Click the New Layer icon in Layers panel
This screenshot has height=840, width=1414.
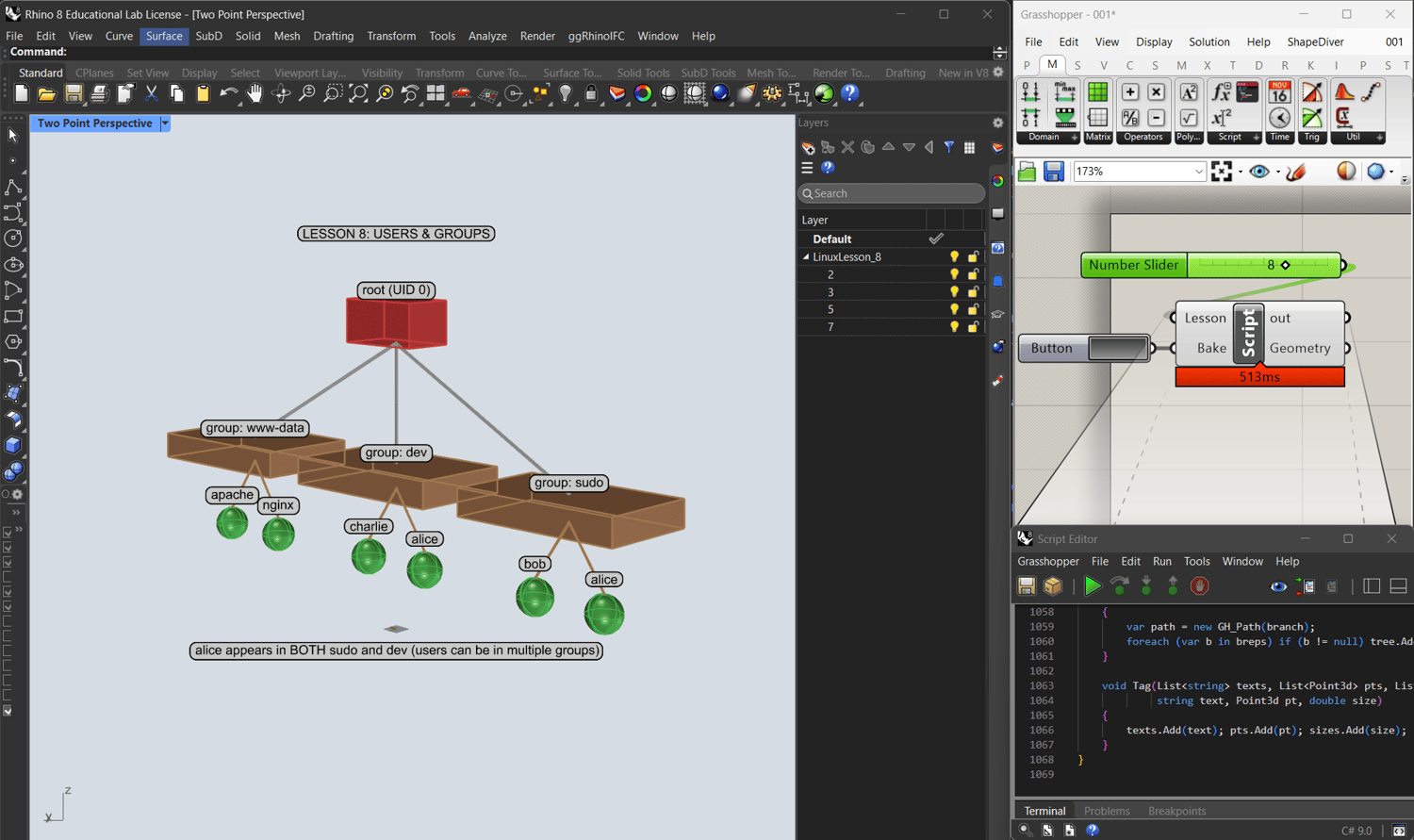click(x=808, y=148)
